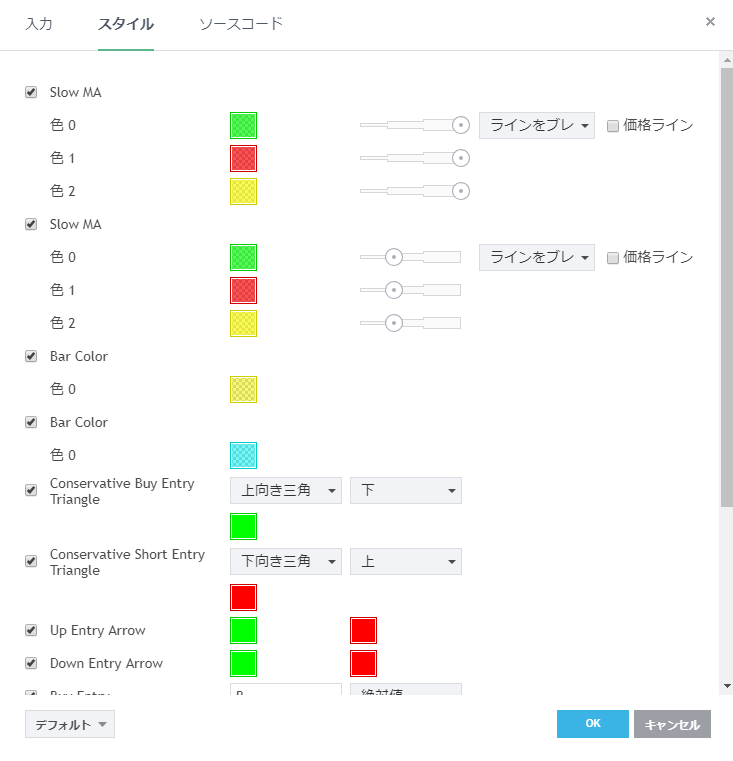
Task: Click the scrollbar up arrow
Action: 726,60
